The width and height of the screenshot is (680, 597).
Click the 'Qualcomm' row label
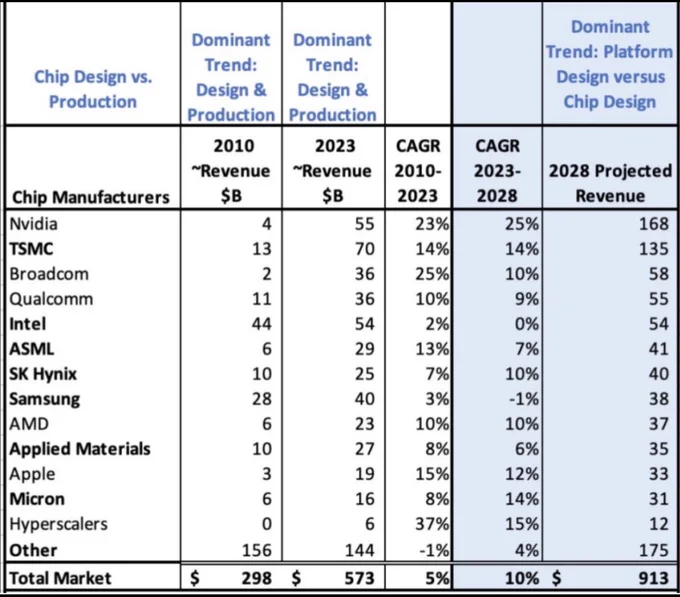(51, 299)
